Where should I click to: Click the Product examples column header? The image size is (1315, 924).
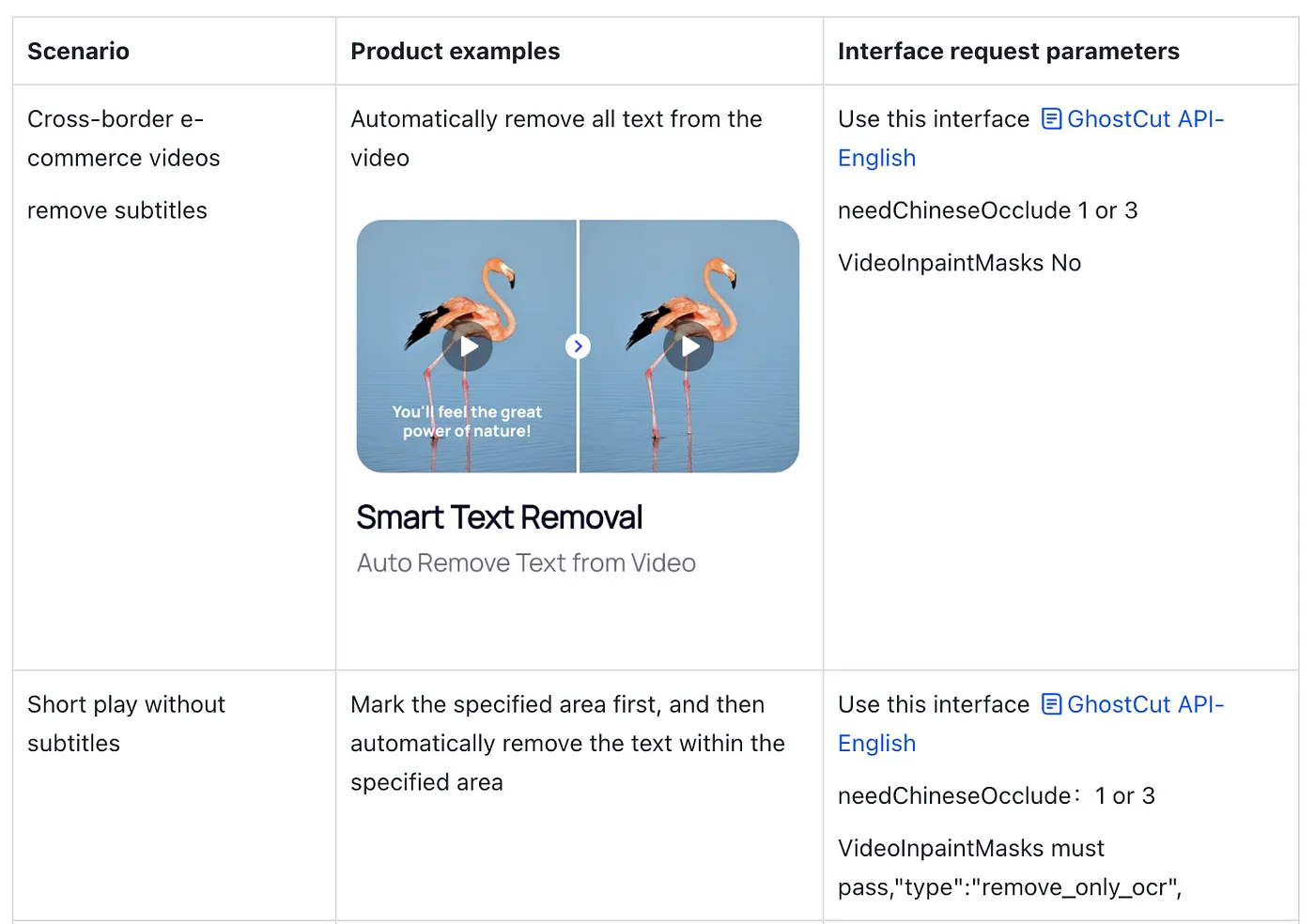[x=455, y=51]
